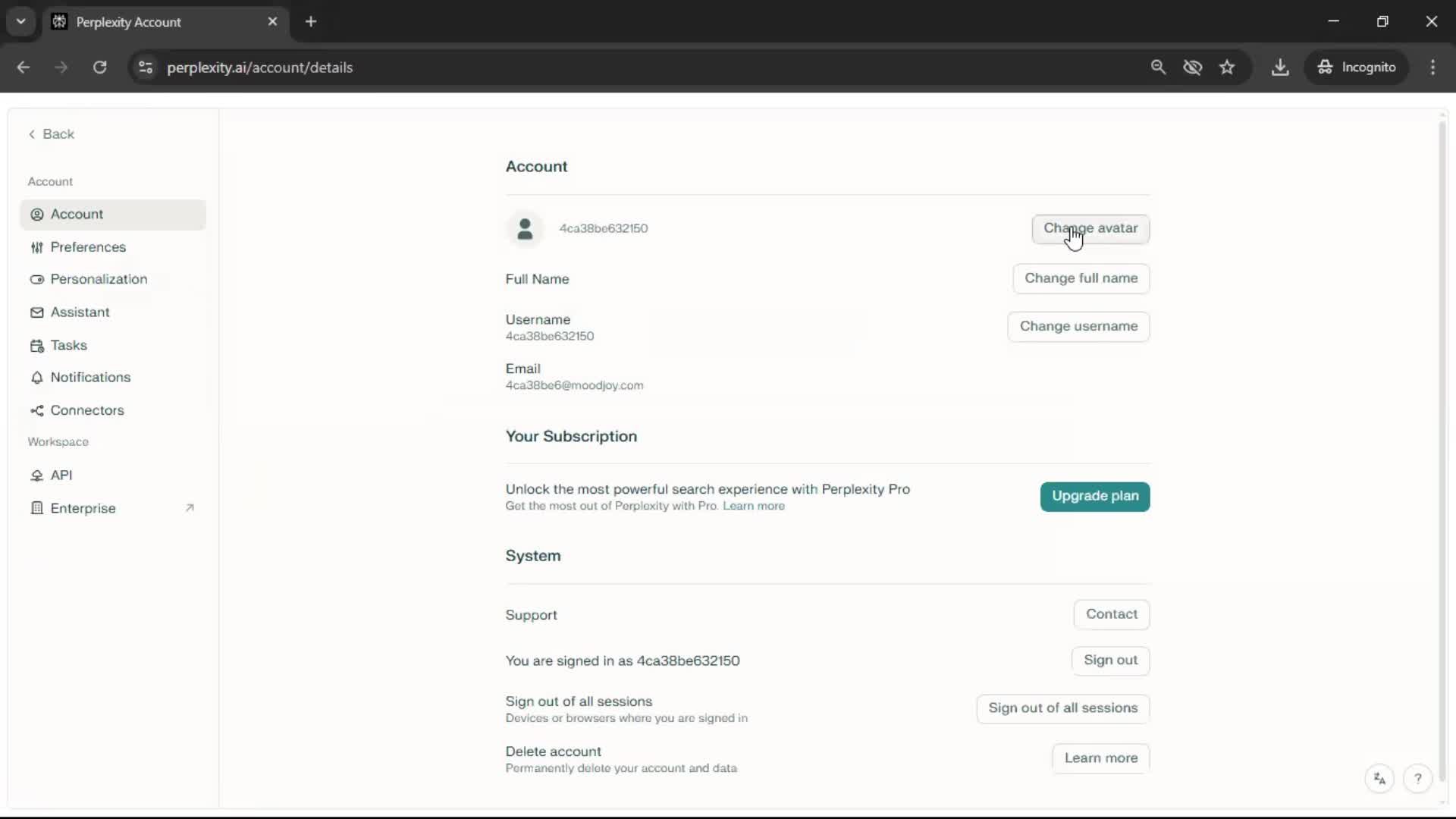Select Notifications in the sidebar
This screenshot has height=819, width=1456.
tap(90, 378)
